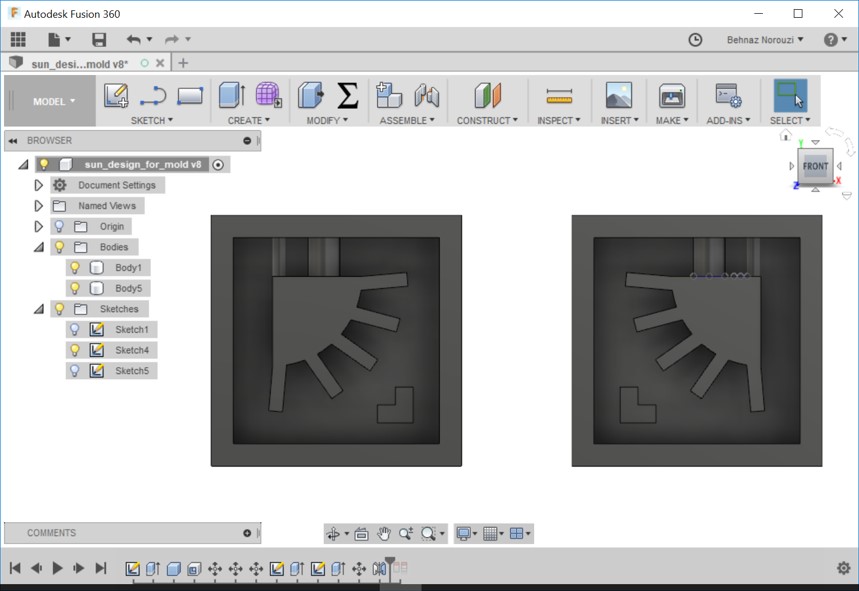This screenshot has height=591, width=859.
Task: Expand Origin folder node
Action: (x=38, y=226)
